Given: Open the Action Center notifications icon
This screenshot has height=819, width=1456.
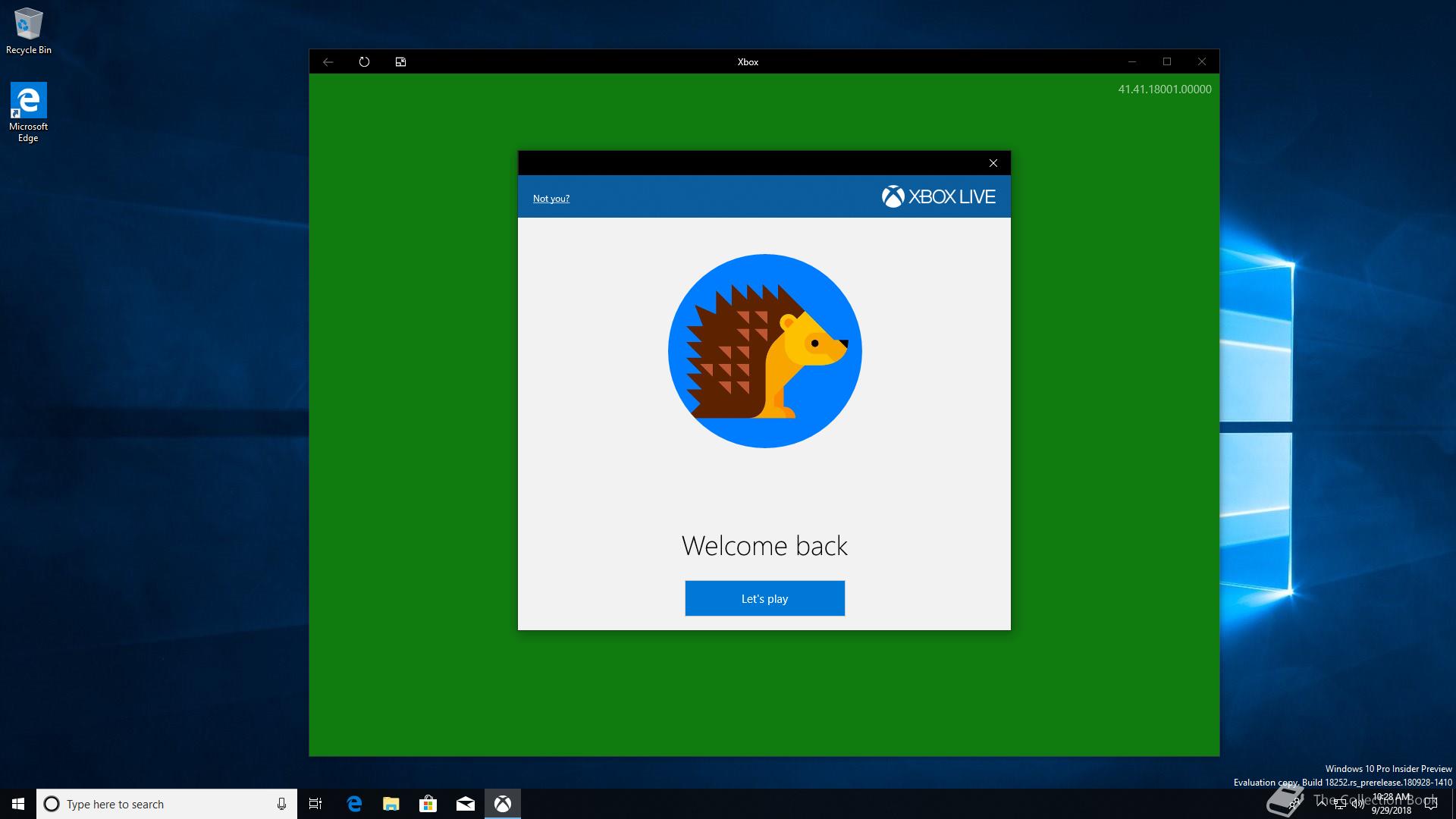Looking at the screenshot, I should tap(1431, 804).
